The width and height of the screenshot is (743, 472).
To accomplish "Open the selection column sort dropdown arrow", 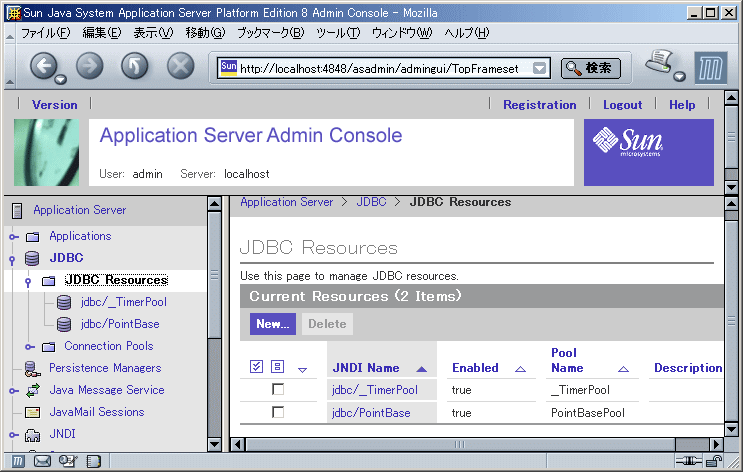I will (x=302, y=370).
